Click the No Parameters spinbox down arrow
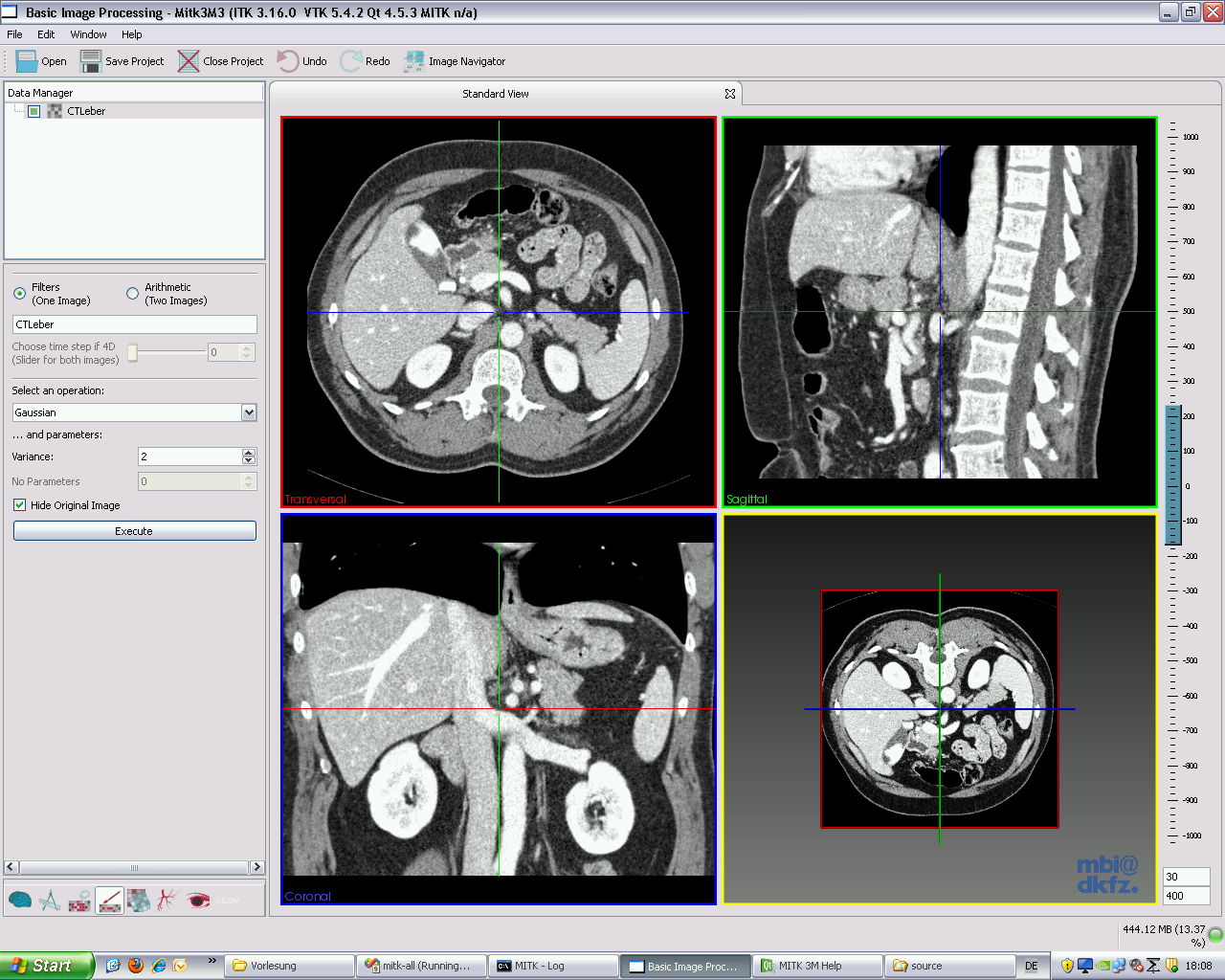 click(249, 486)
